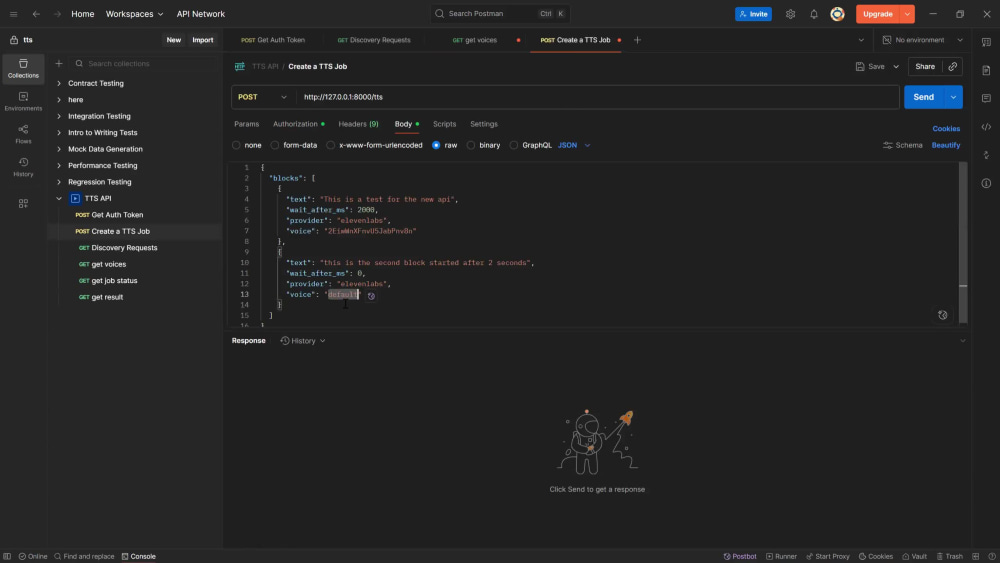Open History in the sidebar

click(23, 167)
